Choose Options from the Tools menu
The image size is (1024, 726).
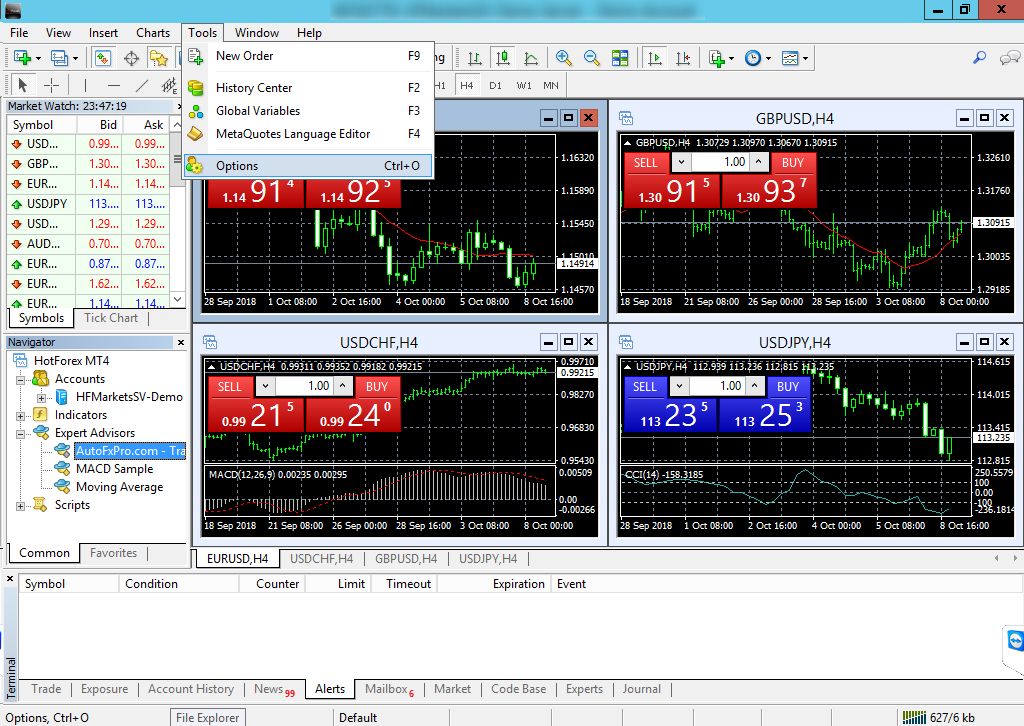[x=237, y=166]
